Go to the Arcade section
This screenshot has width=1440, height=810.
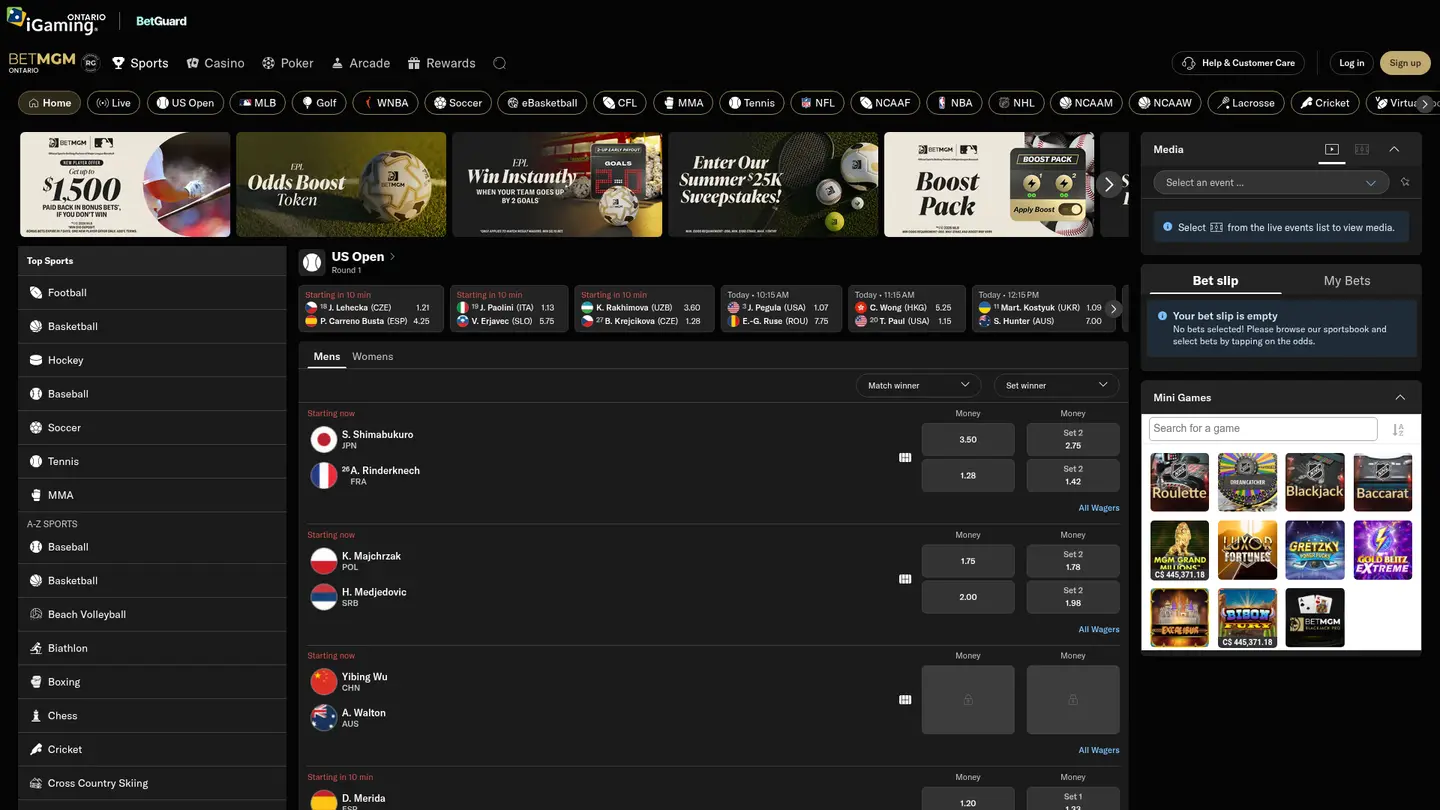(360, 63)
